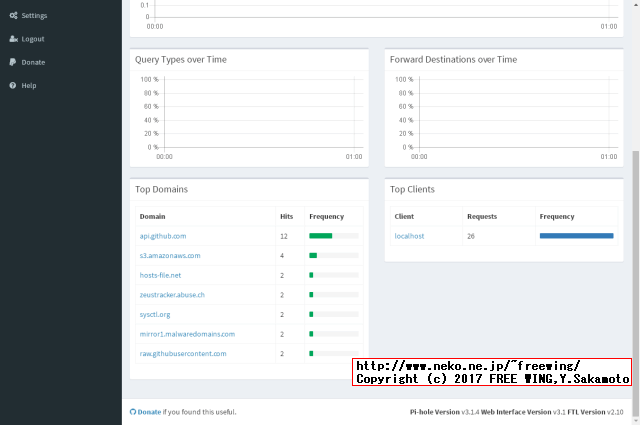
Task: Select Logout in the sidebar
Action: point(33,39)
